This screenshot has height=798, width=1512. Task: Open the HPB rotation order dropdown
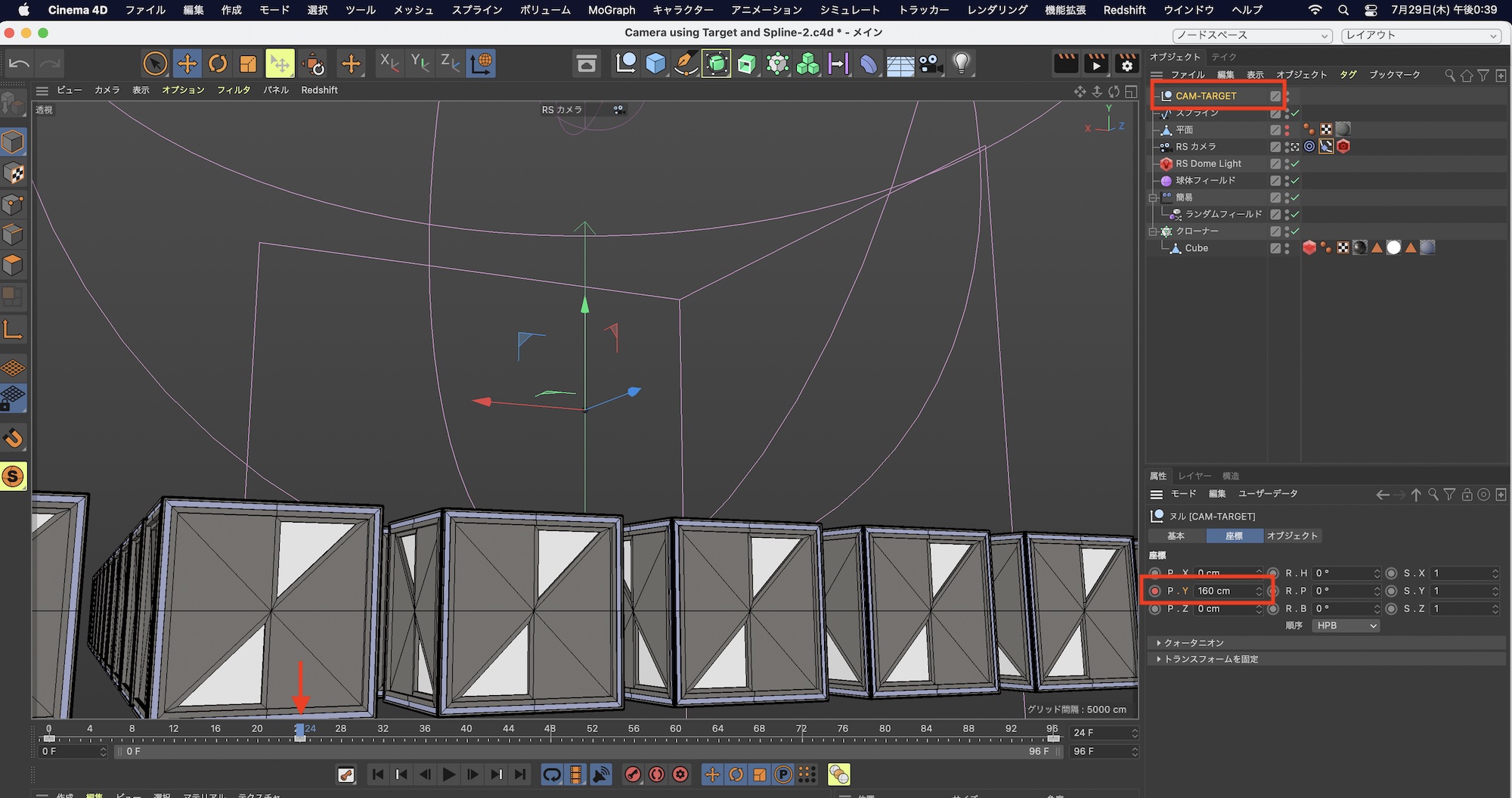point(1346,626)
